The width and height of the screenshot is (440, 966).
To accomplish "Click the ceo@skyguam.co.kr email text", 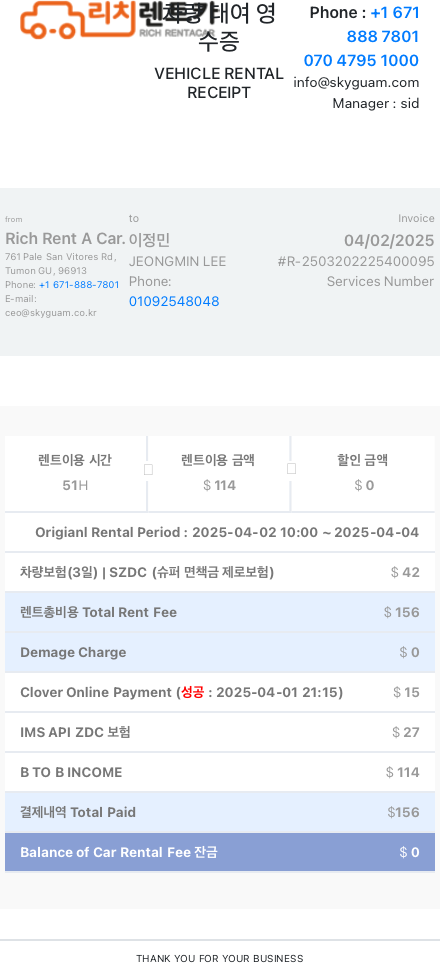I will [x=51, y=313].
